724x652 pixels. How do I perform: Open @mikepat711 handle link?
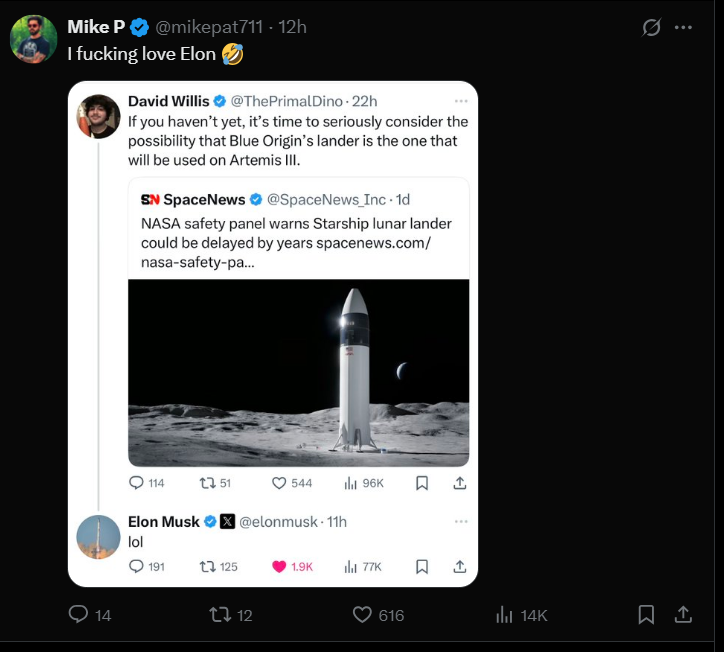coord(209,27)
